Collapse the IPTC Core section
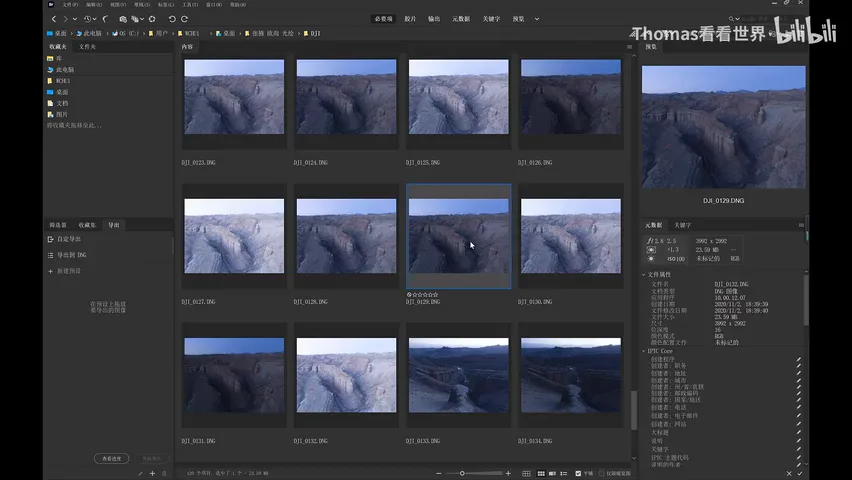 click(643, 351)
